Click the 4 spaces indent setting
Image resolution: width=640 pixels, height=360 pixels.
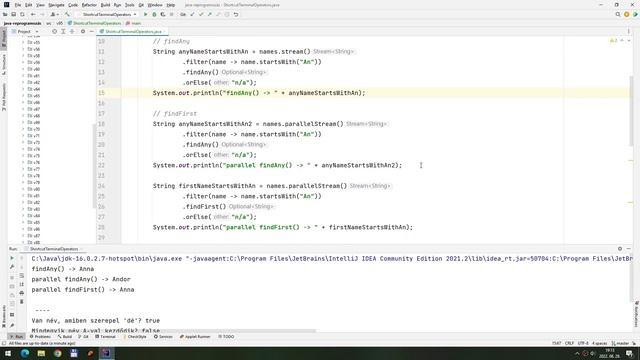599,343
